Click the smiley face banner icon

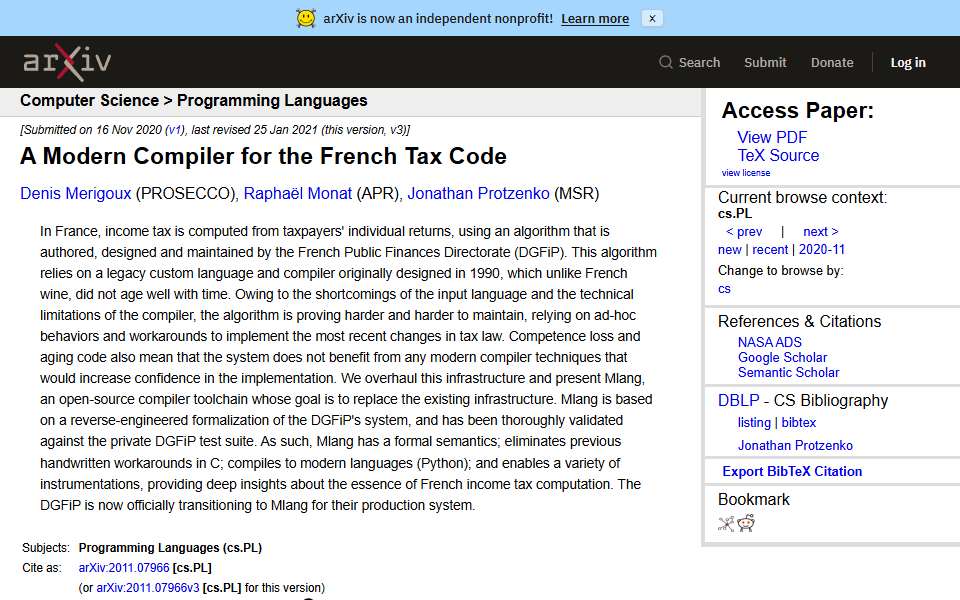(x=306, y=18)
